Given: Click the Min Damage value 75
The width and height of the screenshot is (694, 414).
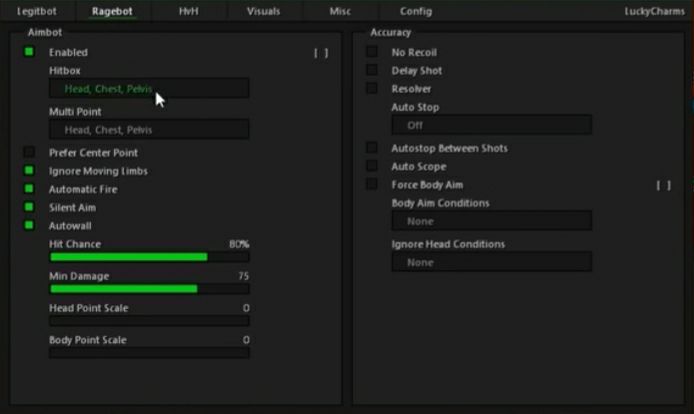Looking at the screenshot, I should (x=243, y=276).
